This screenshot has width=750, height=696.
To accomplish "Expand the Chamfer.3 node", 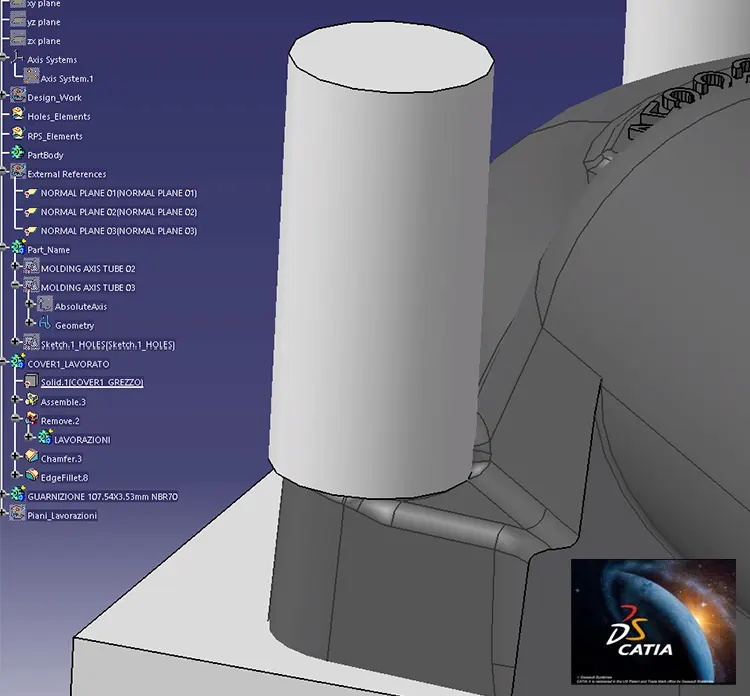I will click(15, 455).
